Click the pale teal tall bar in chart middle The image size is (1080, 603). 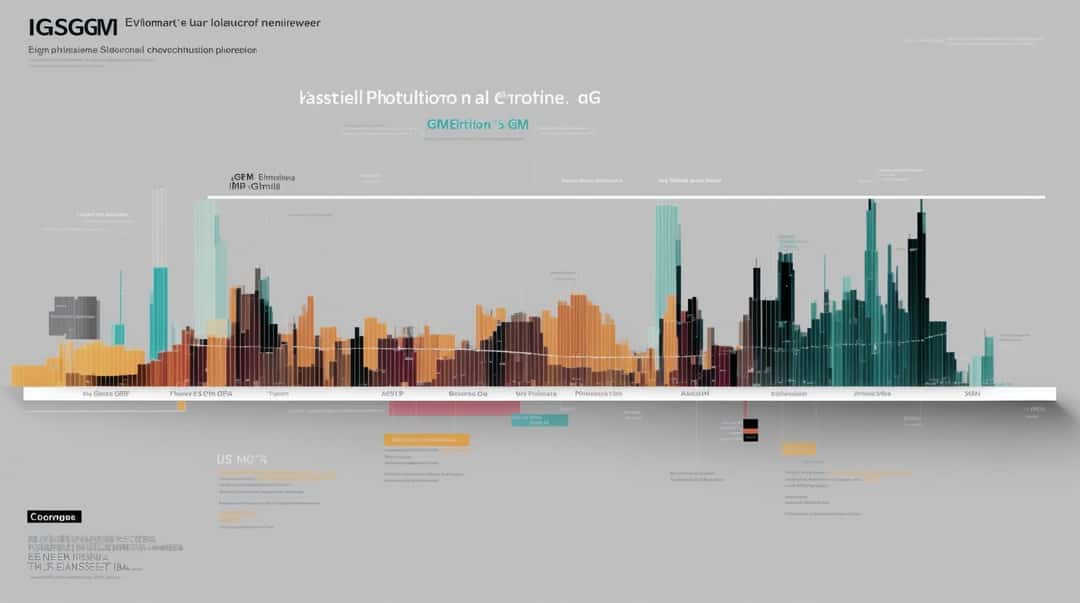(x=666, y=262)
